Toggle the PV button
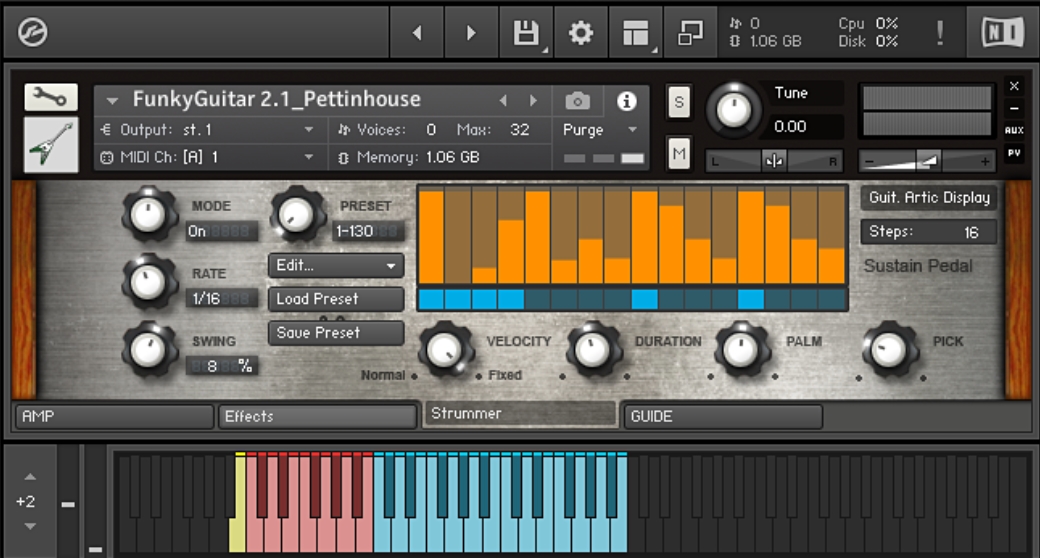 (1014, 153)
